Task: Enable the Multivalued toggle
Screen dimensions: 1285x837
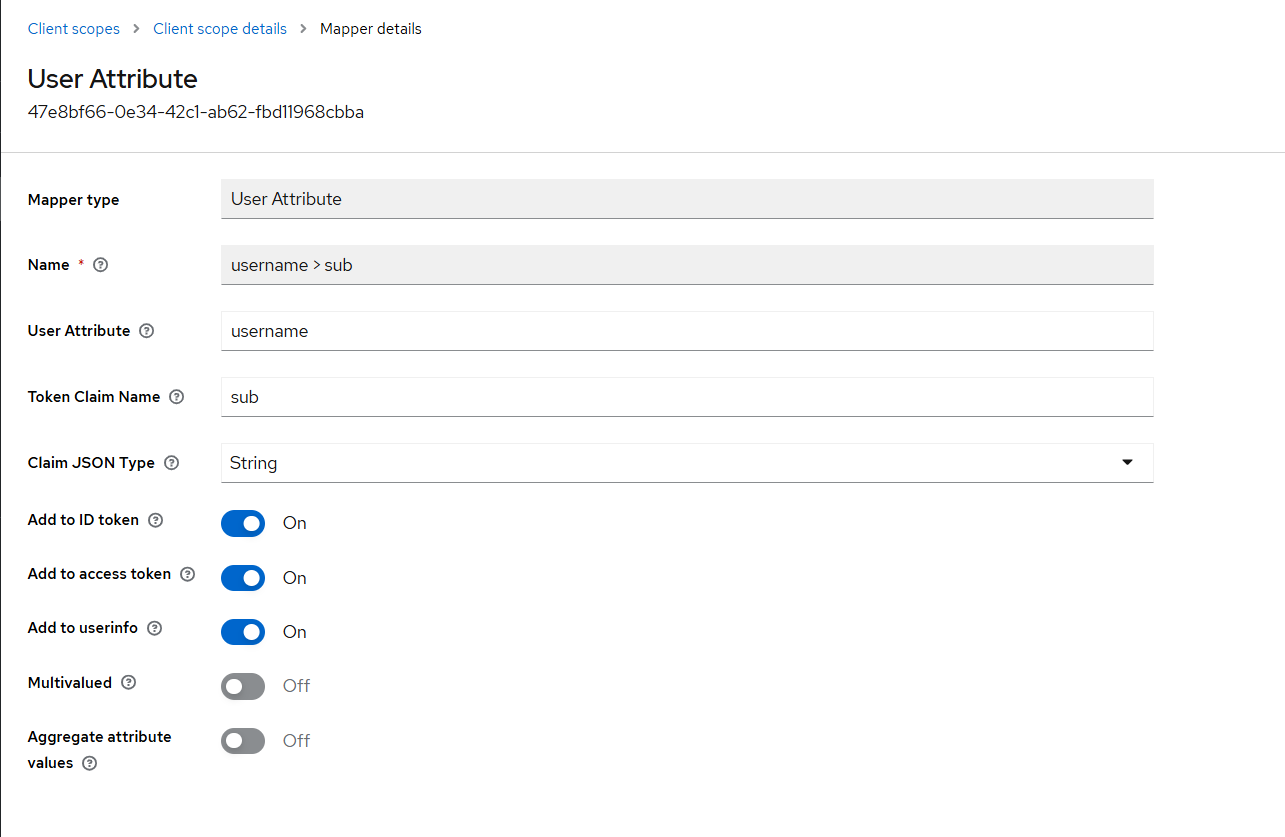Action: coord(243,686)
